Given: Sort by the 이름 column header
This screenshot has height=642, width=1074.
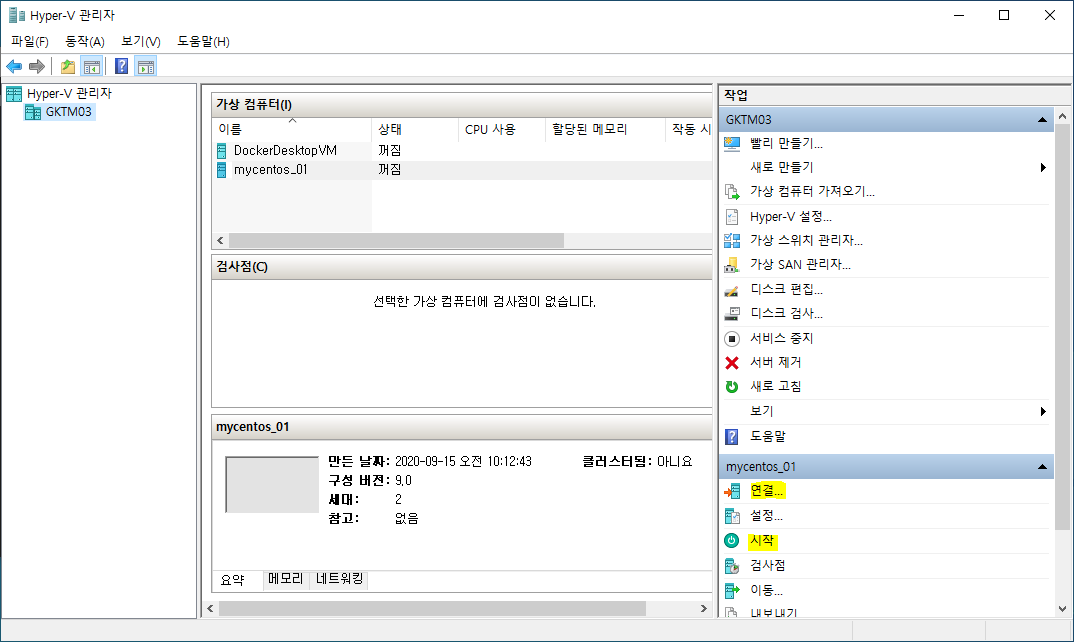Looking at the screenshot, I should (292, 129).
